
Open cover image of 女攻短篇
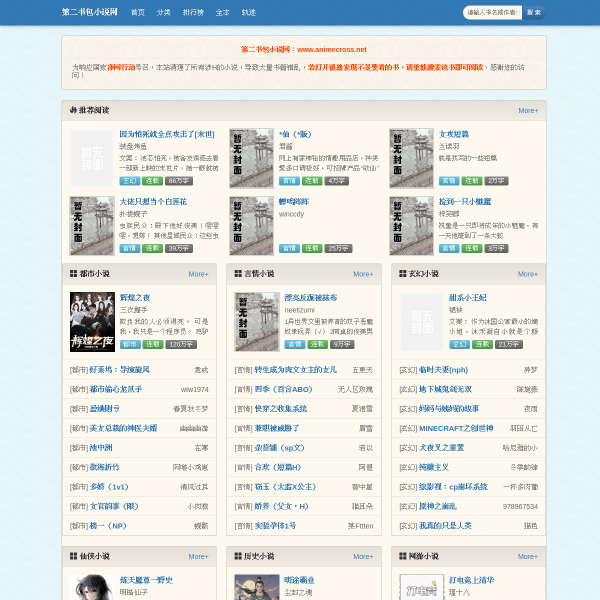(x=411, y=158)
